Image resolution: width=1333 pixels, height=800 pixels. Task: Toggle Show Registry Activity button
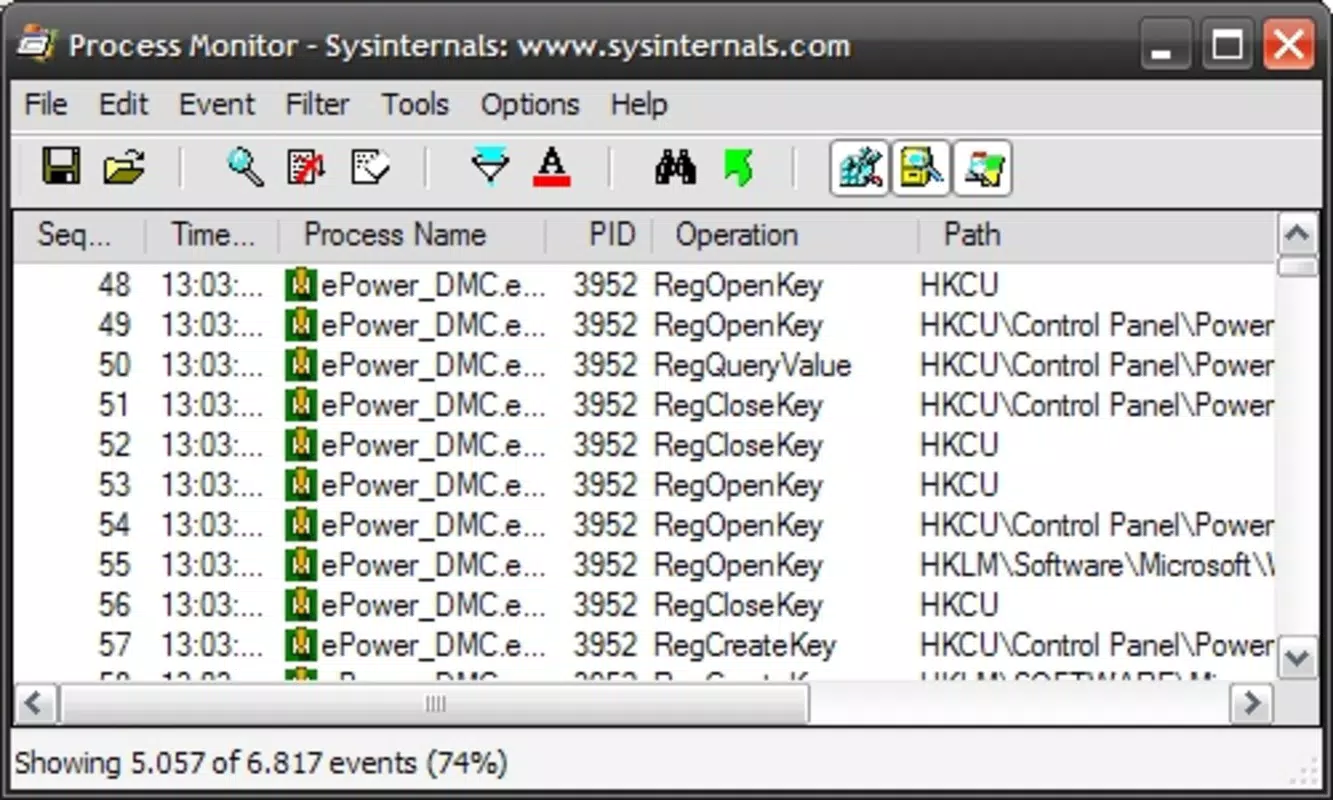[x=860, y=167]
